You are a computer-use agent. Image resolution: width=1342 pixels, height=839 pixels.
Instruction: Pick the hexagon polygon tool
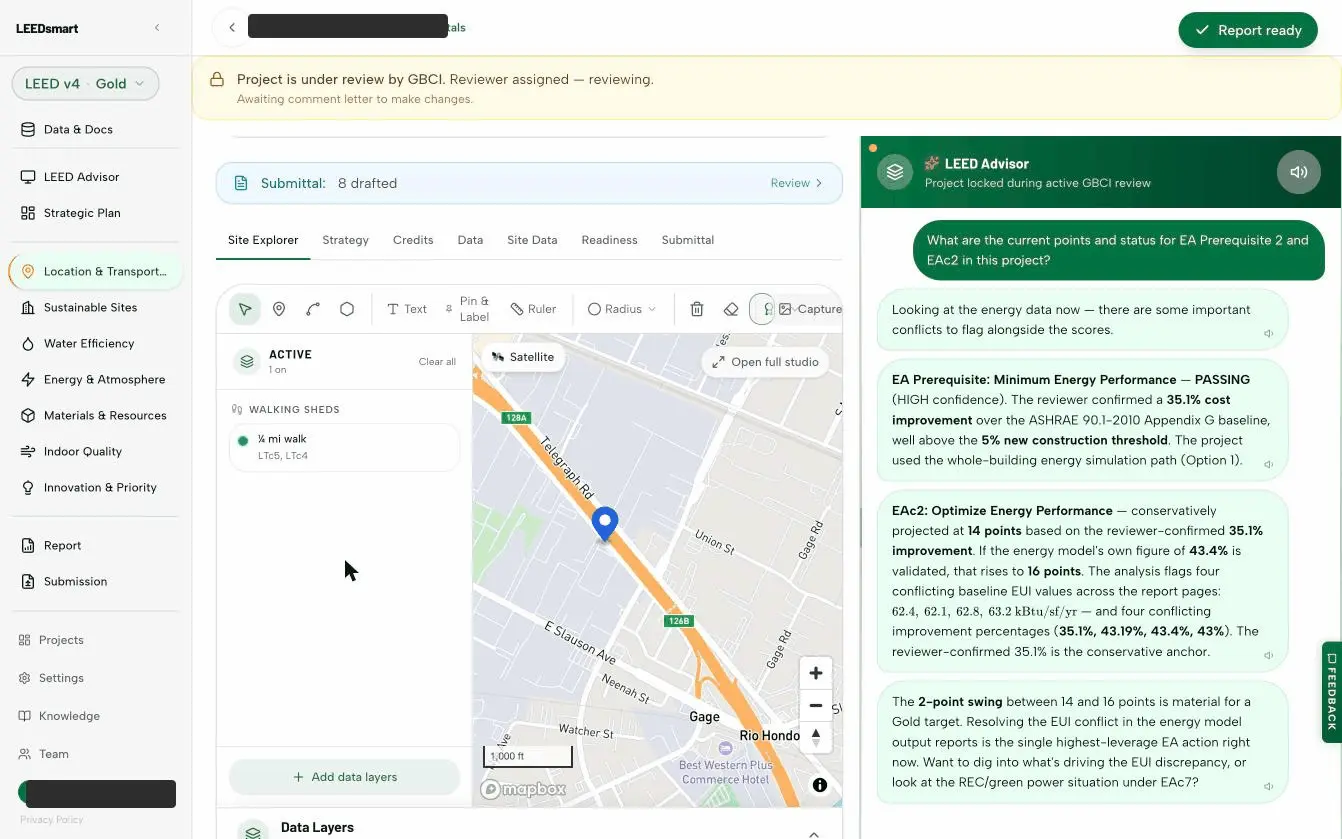coord(347,309)
